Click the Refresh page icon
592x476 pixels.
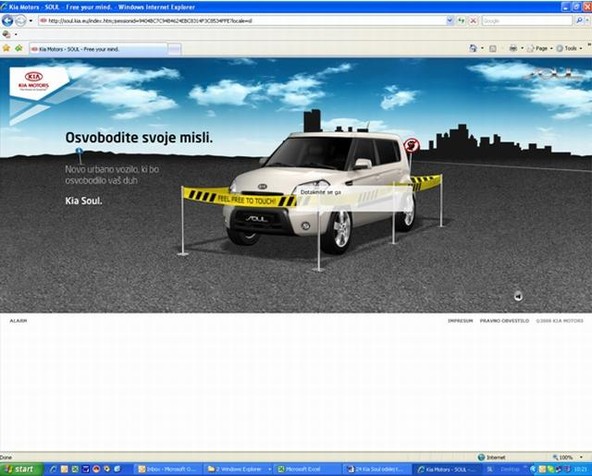coord(461,21)
